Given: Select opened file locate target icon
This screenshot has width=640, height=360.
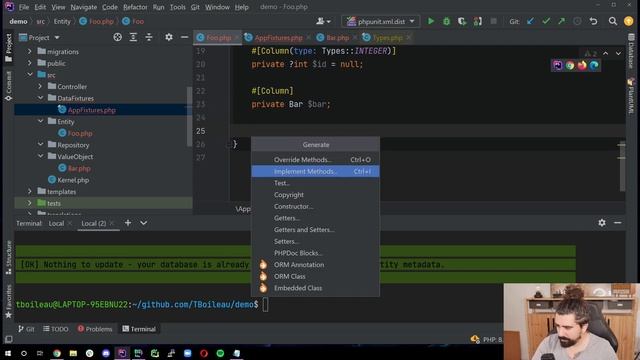Looking at the screenshot, I should [118, 37].
